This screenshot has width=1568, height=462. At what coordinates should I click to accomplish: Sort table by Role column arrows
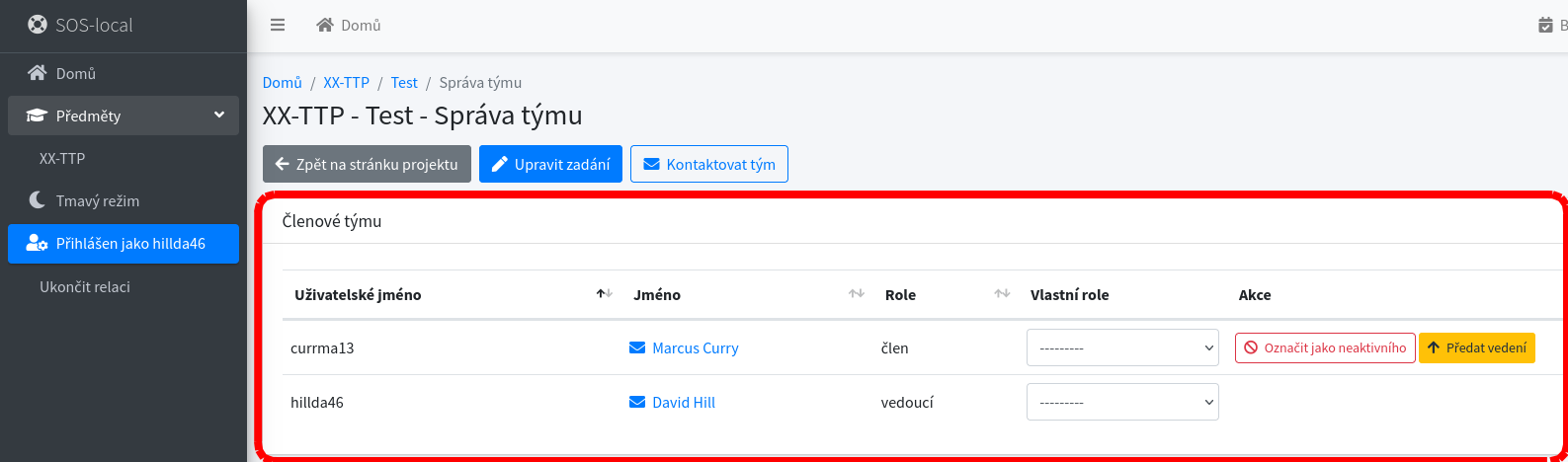[x=1002, y=294]
